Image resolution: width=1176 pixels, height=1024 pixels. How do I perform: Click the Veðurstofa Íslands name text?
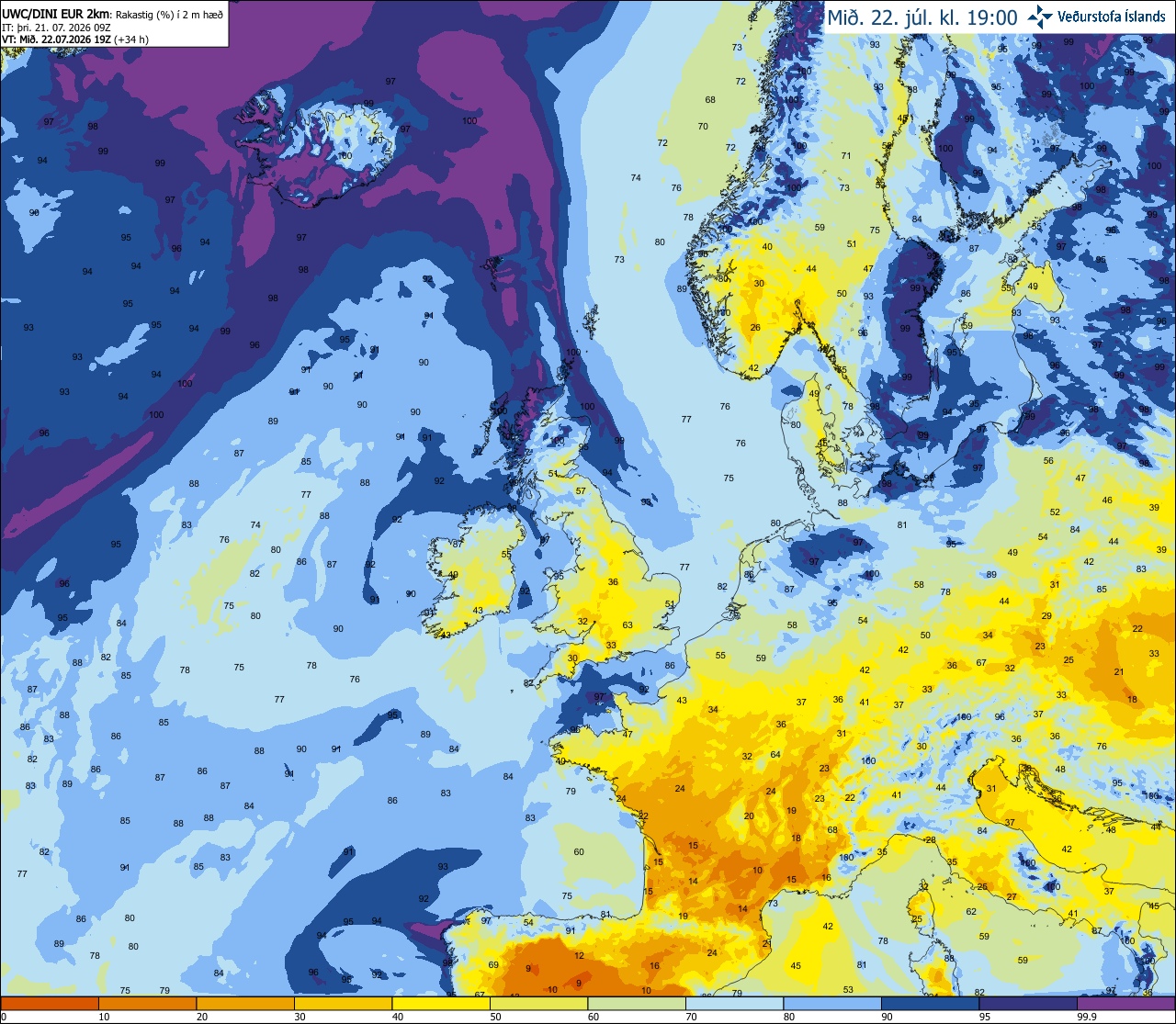pyautogui.click(x=1111, y=17)
